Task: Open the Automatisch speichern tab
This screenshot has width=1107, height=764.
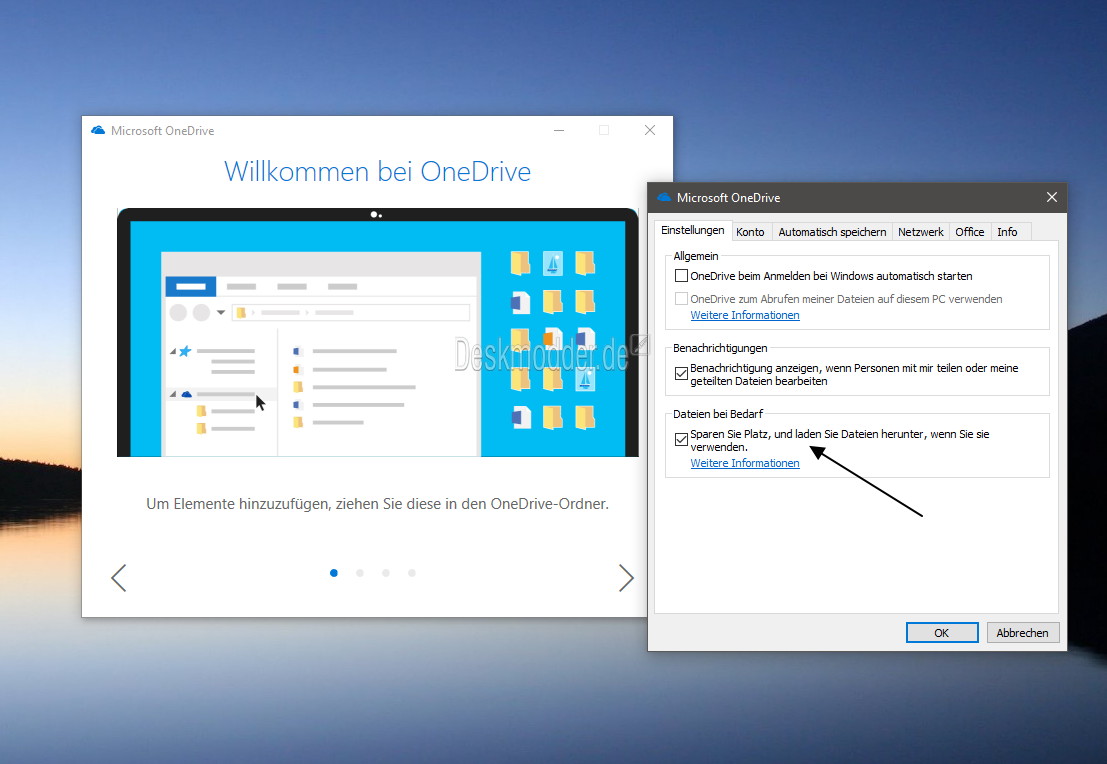Action: 832,232
